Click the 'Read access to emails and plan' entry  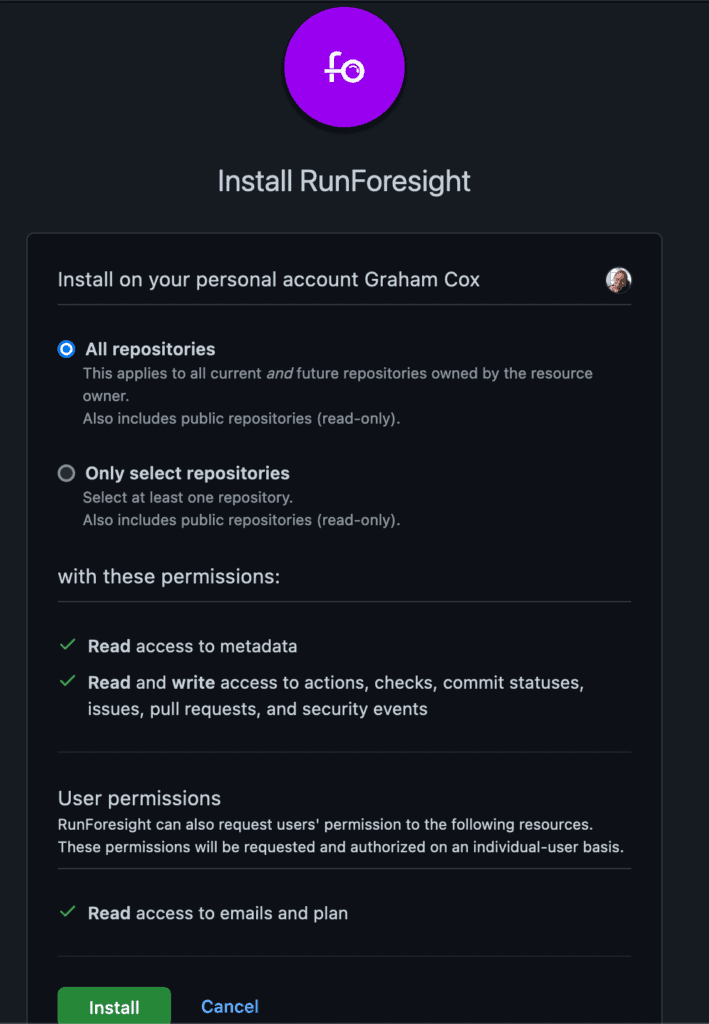tap(217, 912)
